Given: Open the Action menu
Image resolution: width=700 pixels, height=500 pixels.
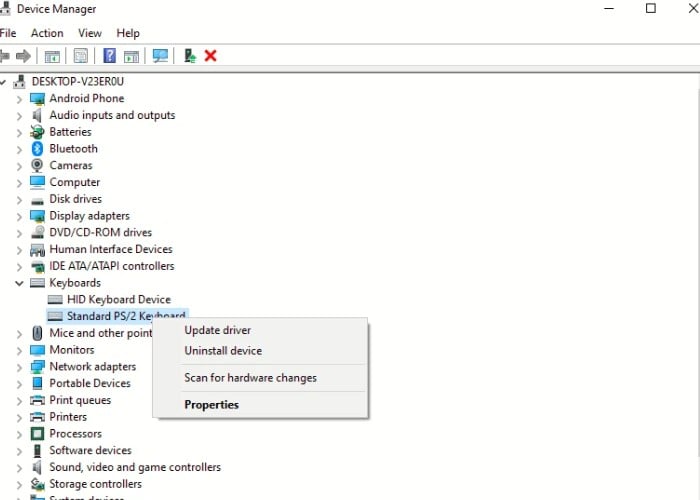Looking at the screenshot, I should (47, 33).
